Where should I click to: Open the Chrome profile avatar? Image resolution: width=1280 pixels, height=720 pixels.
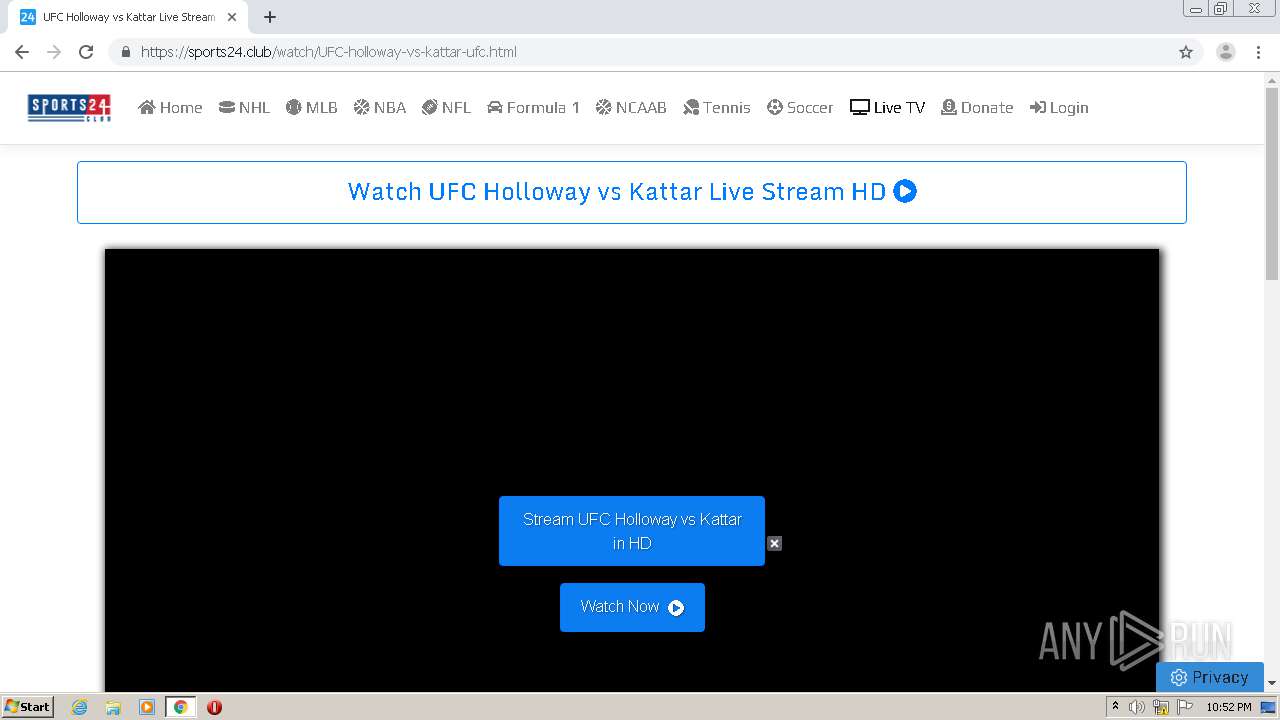click(1226, 52)
